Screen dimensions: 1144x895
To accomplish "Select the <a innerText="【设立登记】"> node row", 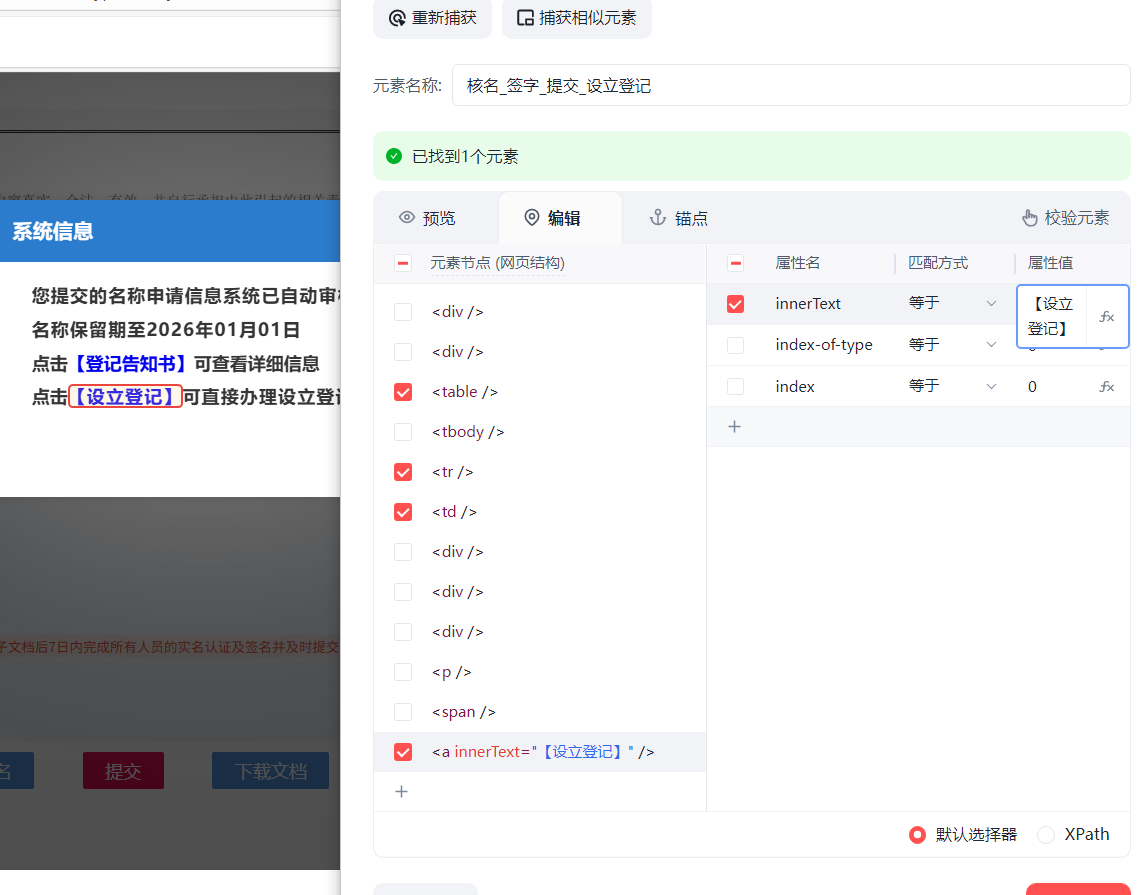I will click(x=540, y=752).
